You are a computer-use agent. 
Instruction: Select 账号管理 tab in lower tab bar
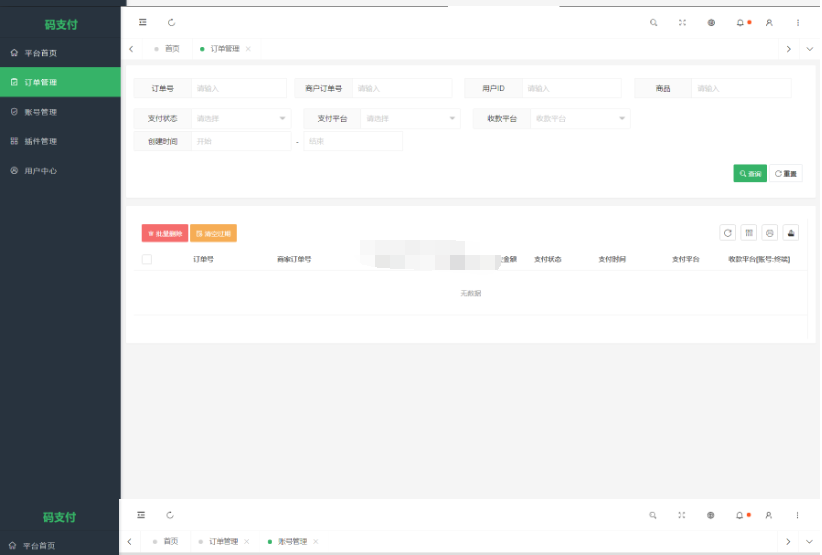coord(293,541)
